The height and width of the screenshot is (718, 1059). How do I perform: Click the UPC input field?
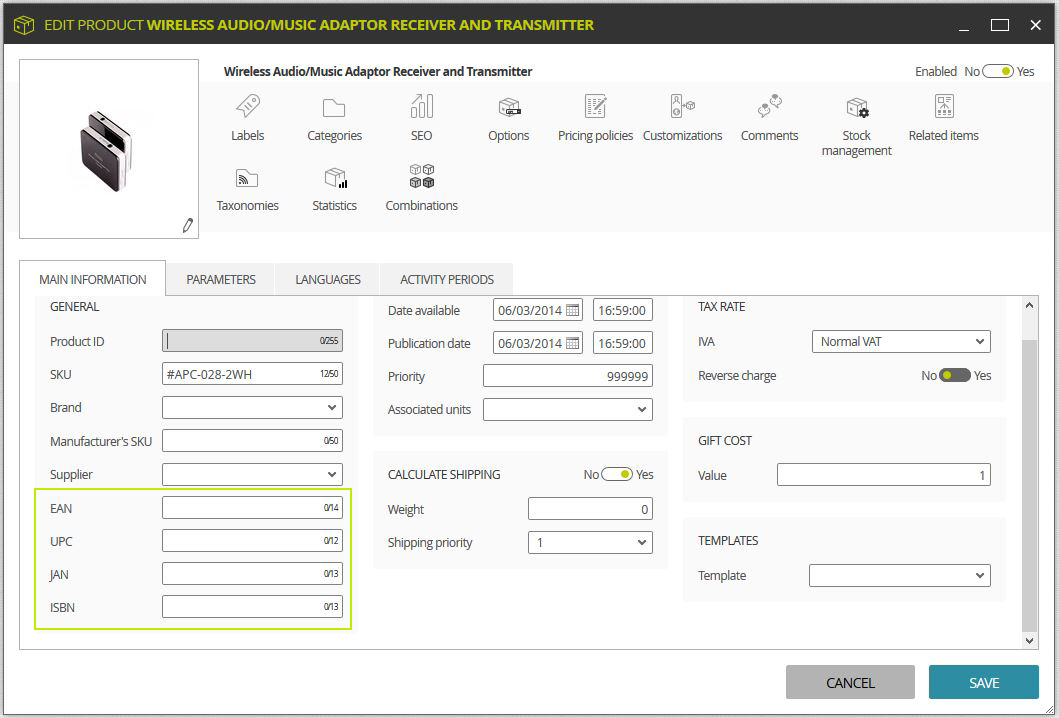tap(252, 540)
